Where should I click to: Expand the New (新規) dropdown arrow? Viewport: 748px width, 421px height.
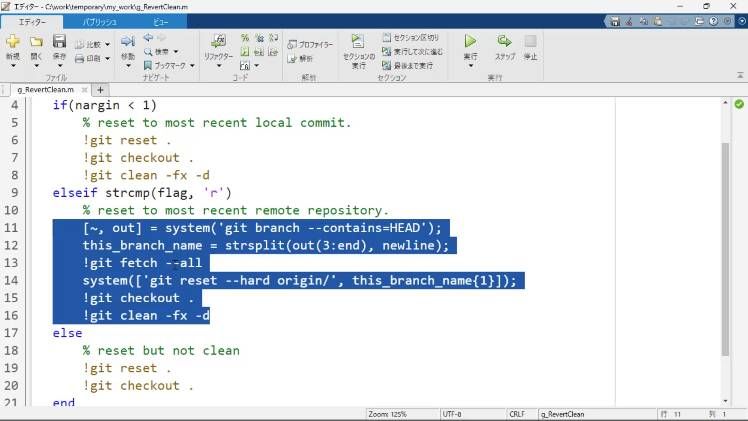pyautogui.click(x=13, y=66)
